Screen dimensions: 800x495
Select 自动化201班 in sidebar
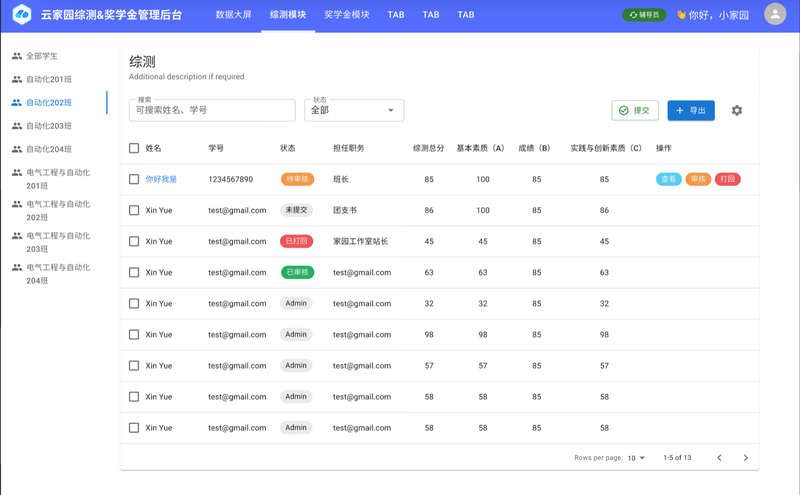tap(49, 79)
